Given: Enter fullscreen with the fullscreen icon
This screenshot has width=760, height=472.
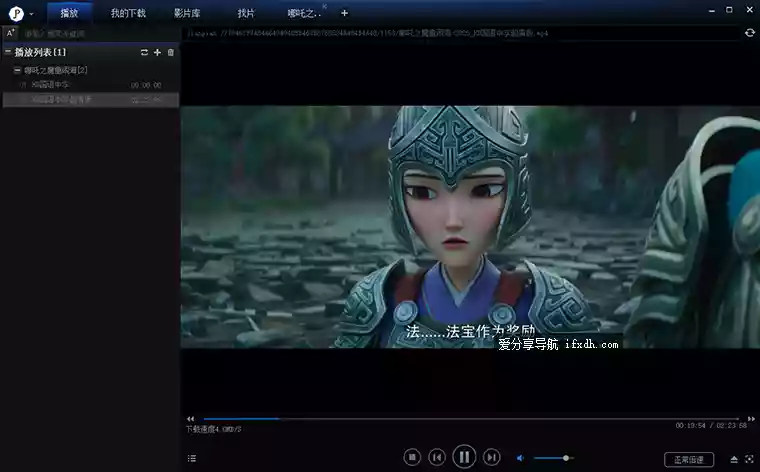Looking at the screenshot, I should pyautogui.click(x=750, y=459).
